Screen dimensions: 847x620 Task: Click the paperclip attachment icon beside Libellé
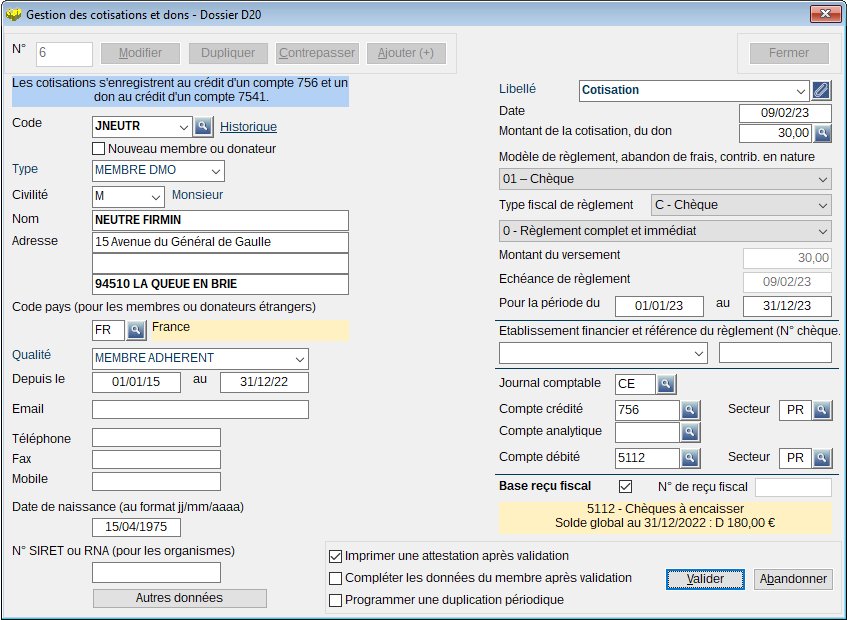point(821,90)
